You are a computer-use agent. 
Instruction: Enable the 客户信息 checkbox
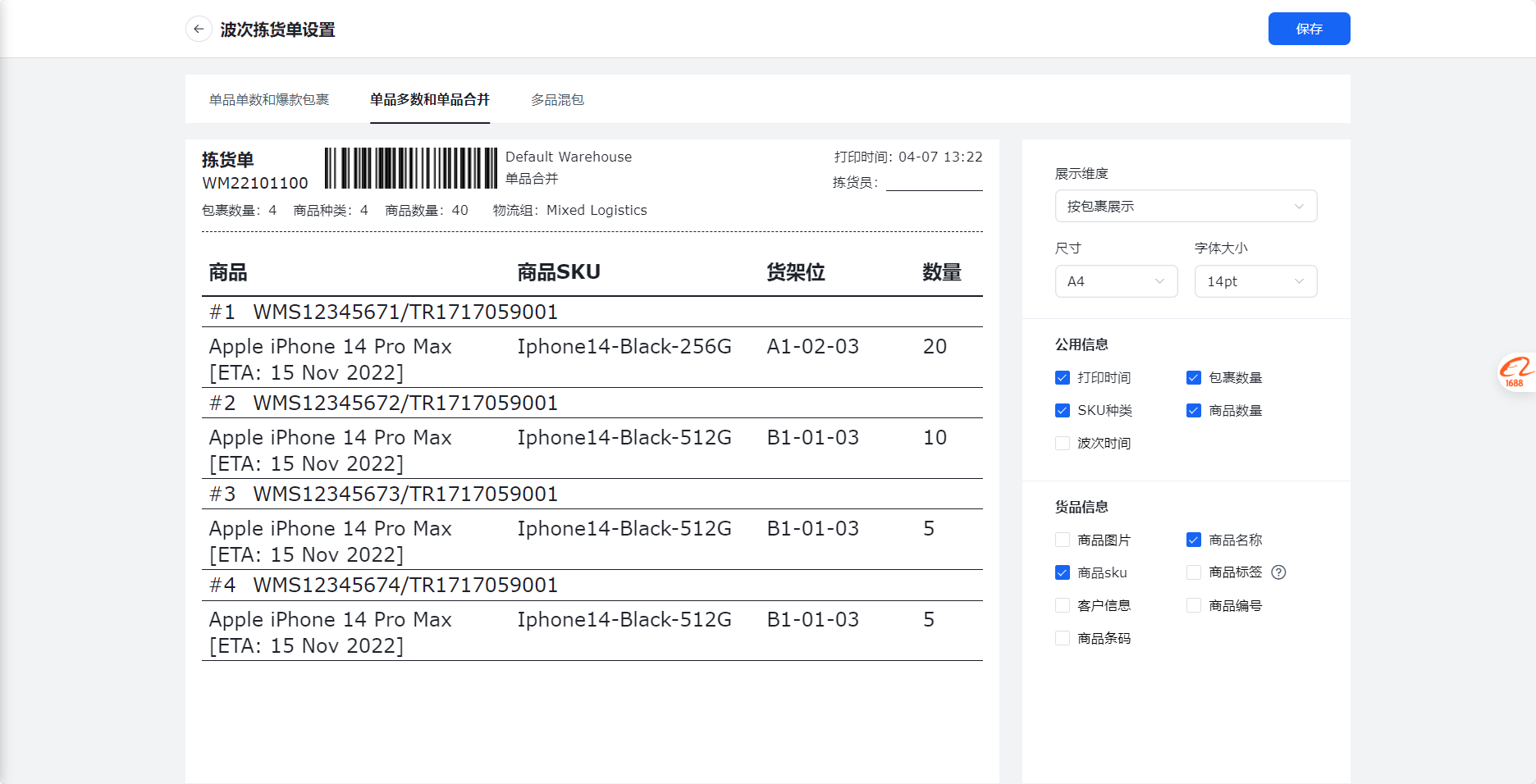click(1063, 605)
